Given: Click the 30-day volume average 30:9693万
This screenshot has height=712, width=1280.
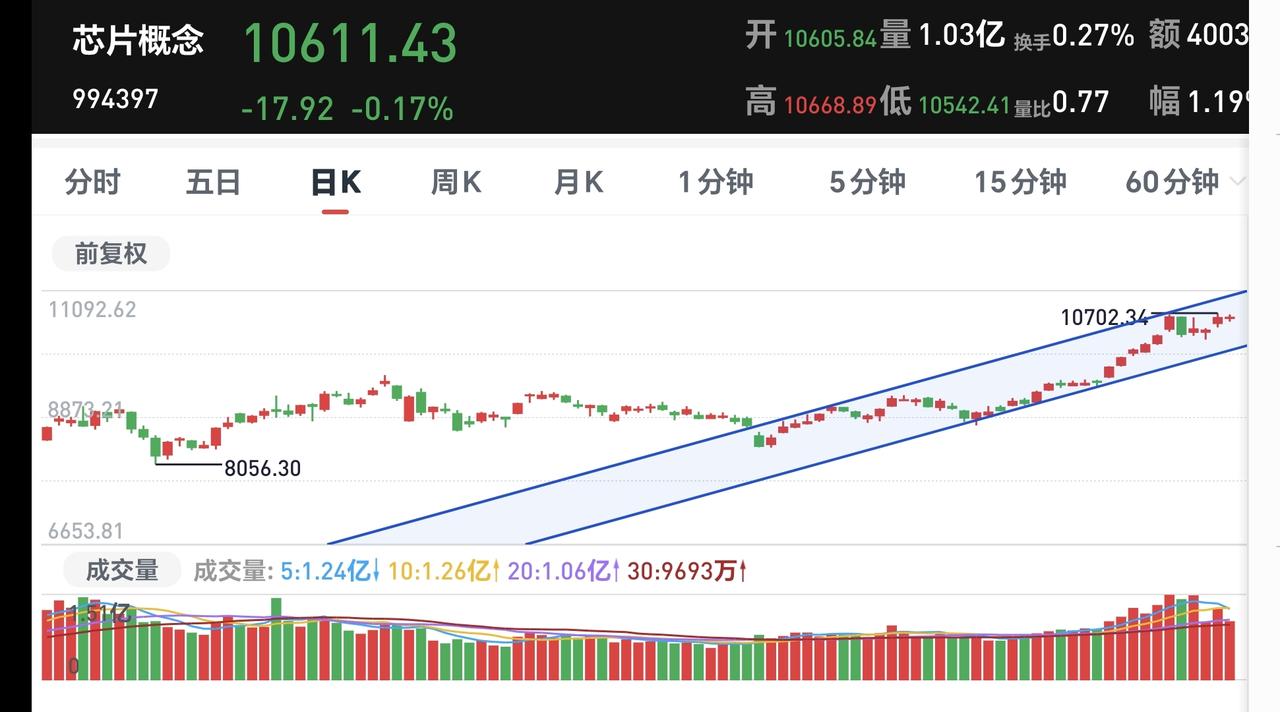Looking at the screenshot, I should pyautogui.click(x=688, y=571).
